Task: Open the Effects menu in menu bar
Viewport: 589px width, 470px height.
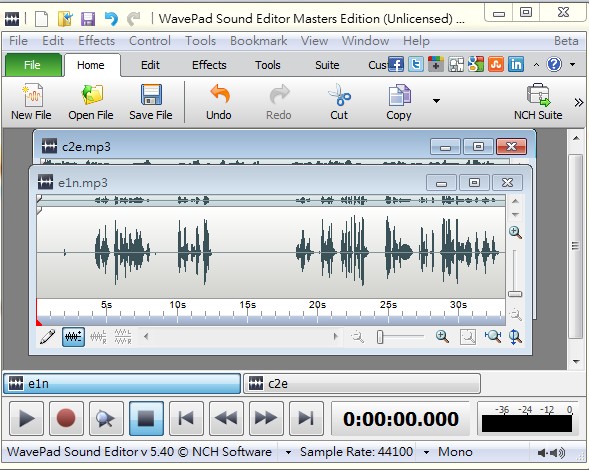Action: [x=97, y=41]
